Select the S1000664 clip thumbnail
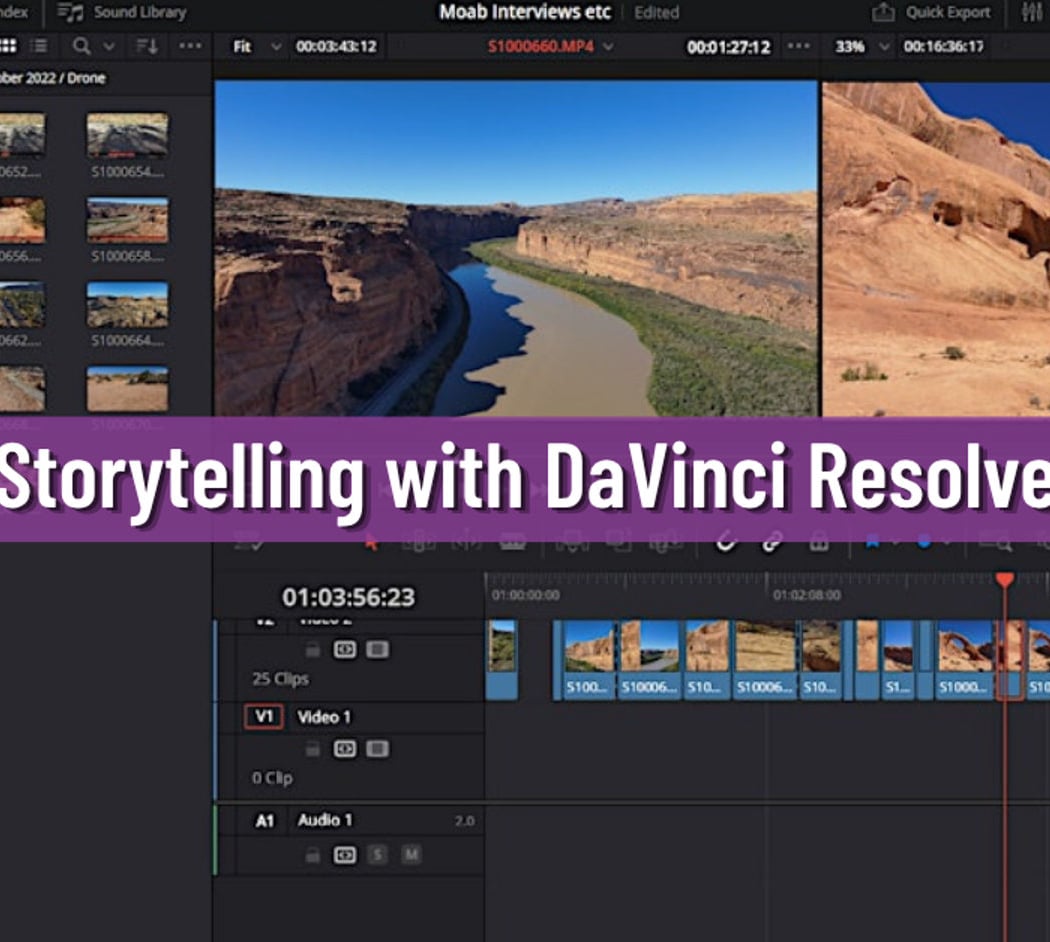The width and height of the screenshot is (1050, 942). pyautogui.click(x=127, y=305)
